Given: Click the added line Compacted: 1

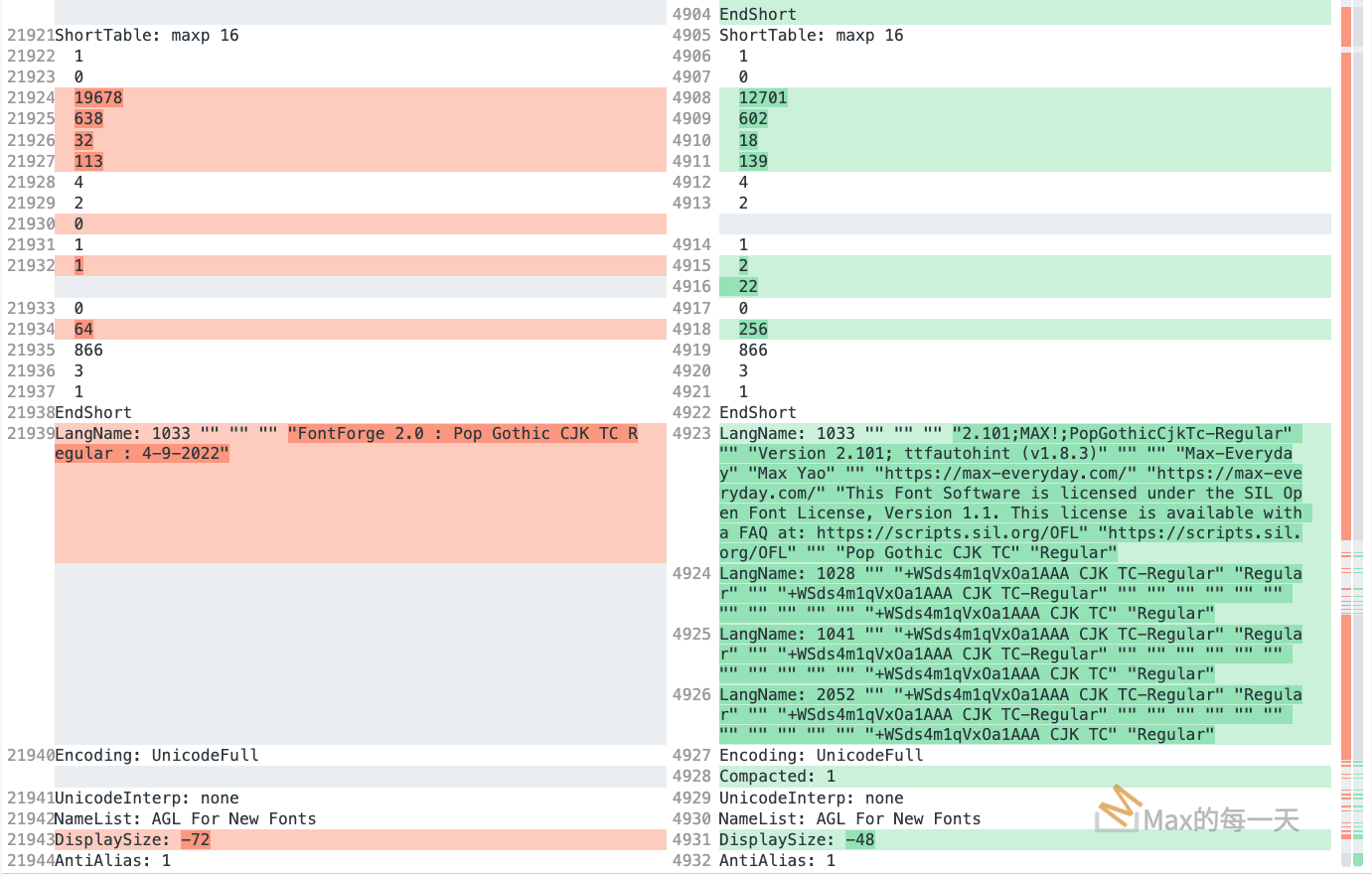Looking at the screenshot, I should 777,777.
